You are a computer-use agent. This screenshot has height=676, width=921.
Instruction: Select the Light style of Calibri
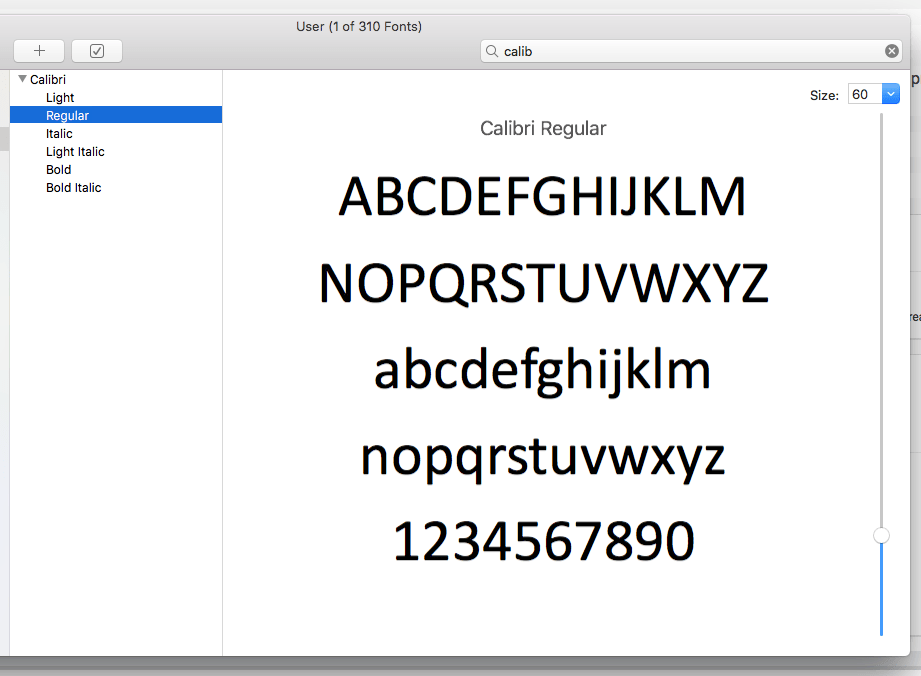pos(59,97)
